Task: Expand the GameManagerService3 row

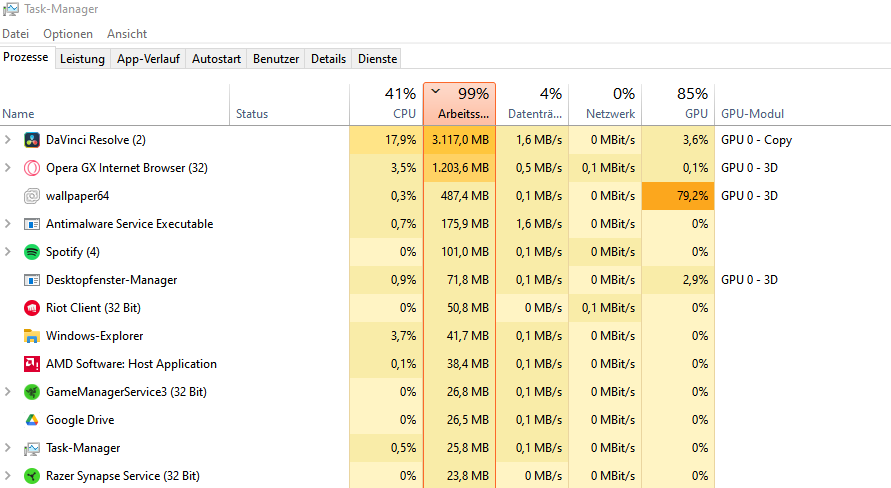Action: [7, 391]
